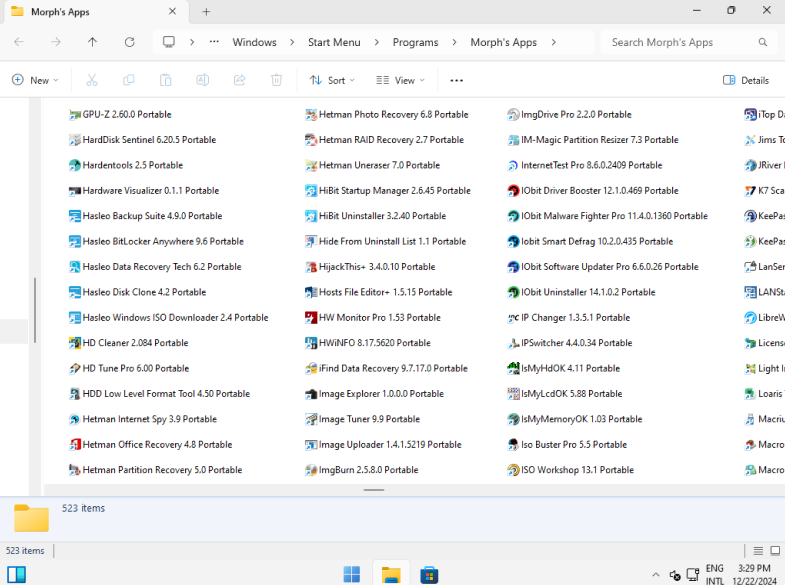
Task: Select IsMyHdOK 4.11 Portable icon
Action: tap(513, 369)
